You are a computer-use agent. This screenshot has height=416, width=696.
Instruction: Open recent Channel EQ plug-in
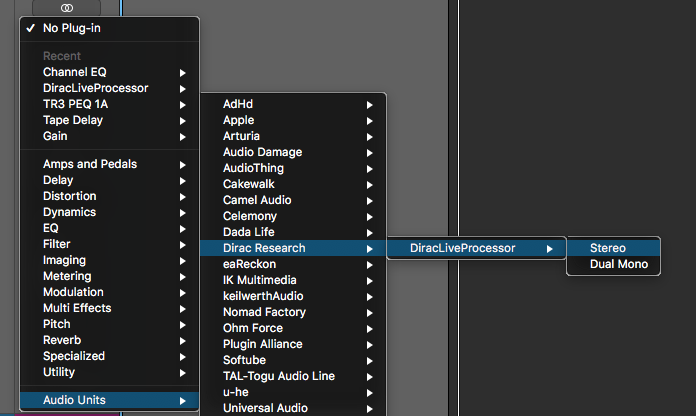(74, 72)
